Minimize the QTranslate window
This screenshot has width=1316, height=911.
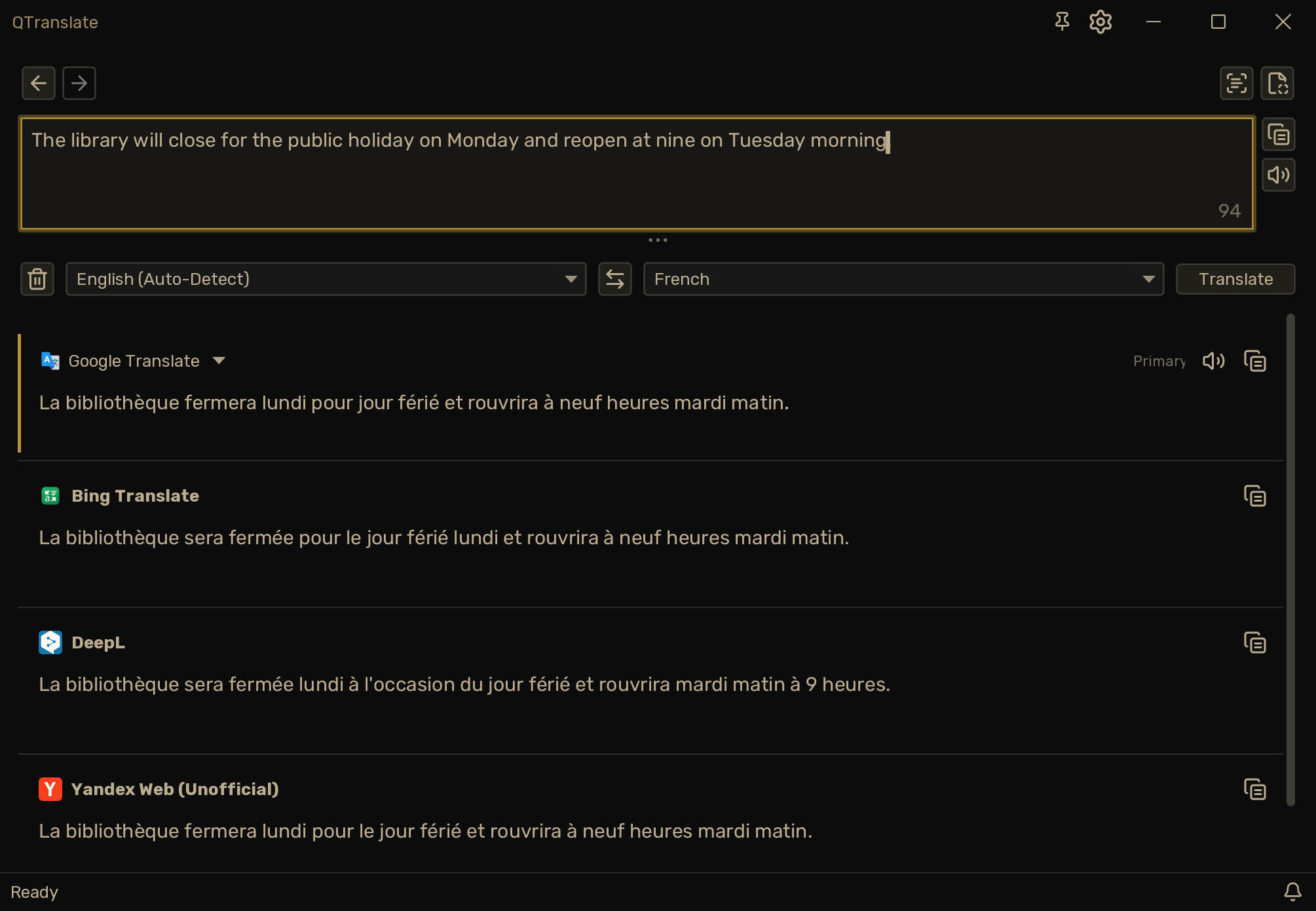coord(1154,22)
